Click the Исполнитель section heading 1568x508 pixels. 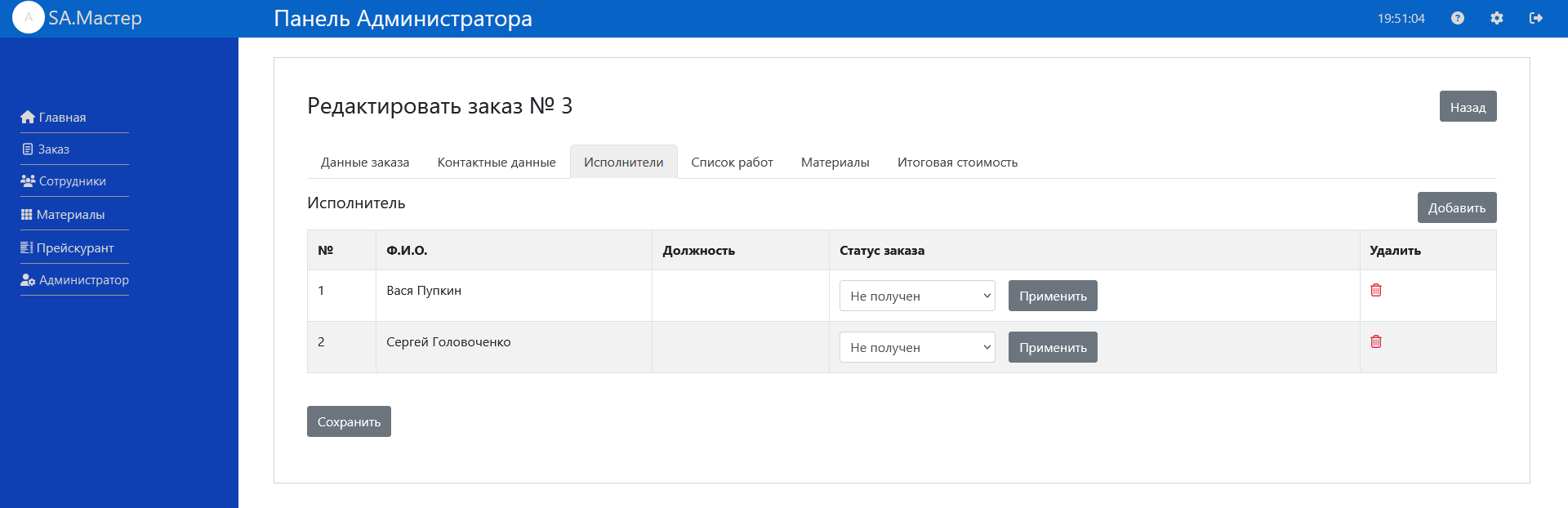(x=356, y=203)
